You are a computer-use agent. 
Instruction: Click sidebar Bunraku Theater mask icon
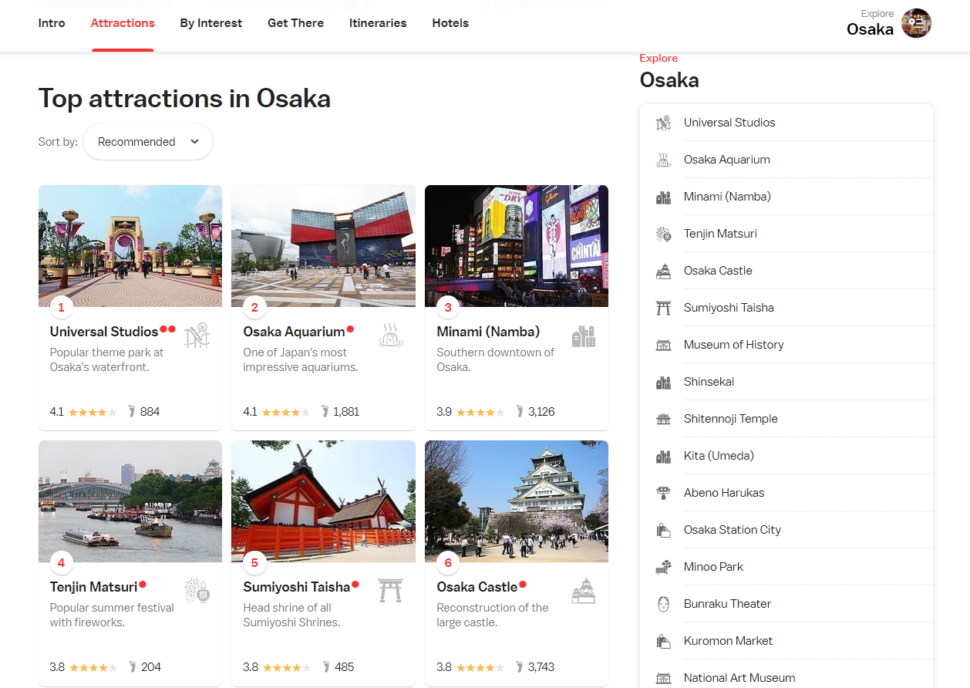[x=663, y=604]
